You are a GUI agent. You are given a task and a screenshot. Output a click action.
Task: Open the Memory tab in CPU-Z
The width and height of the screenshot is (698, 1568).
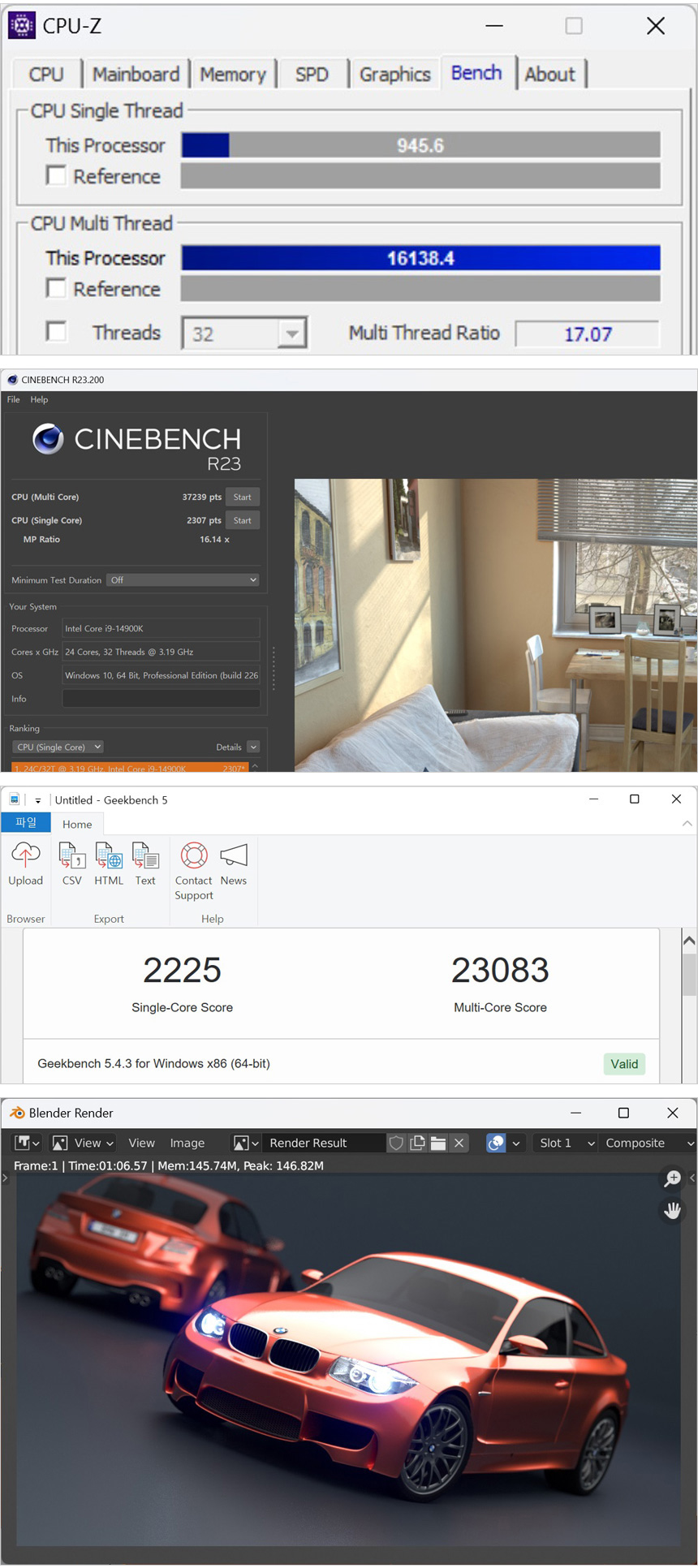pyautogui.click(x=233, y=74)
